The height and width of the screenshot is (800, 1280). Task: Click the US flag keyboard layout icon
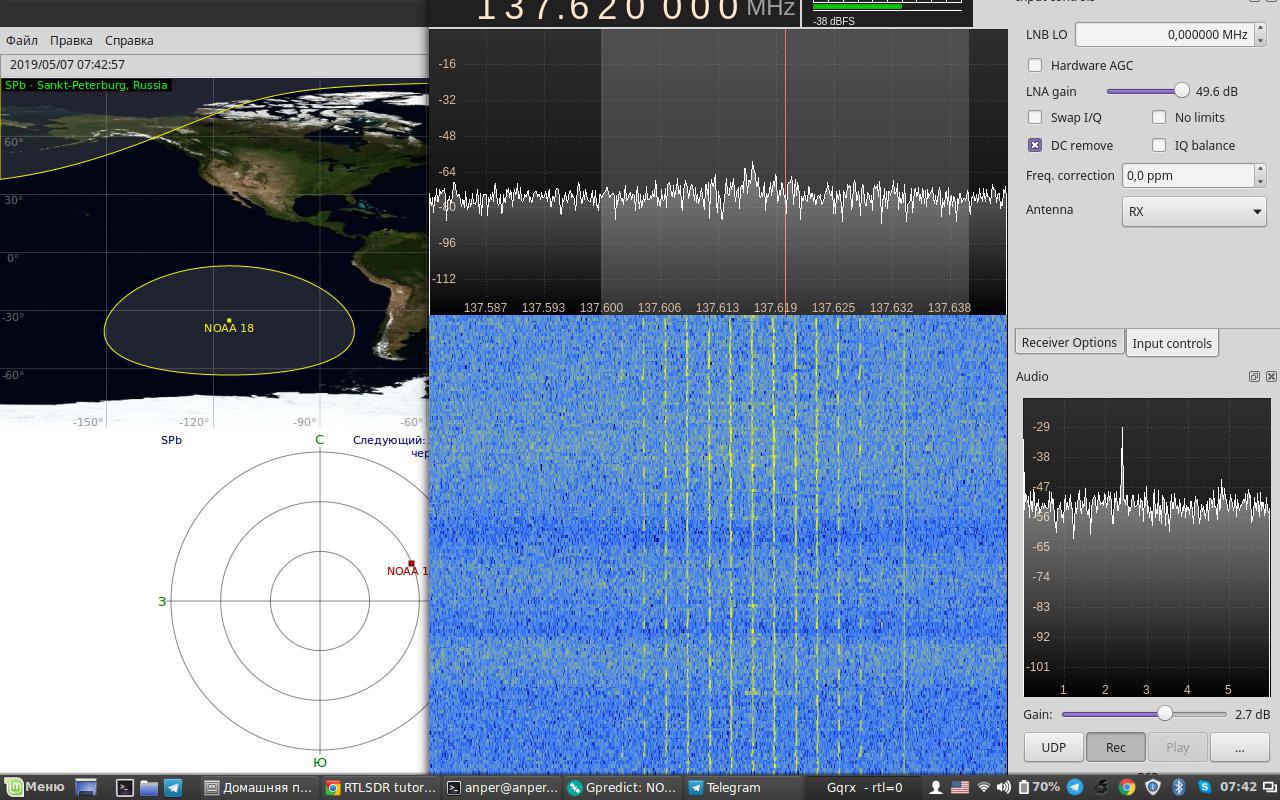[959, 788]
